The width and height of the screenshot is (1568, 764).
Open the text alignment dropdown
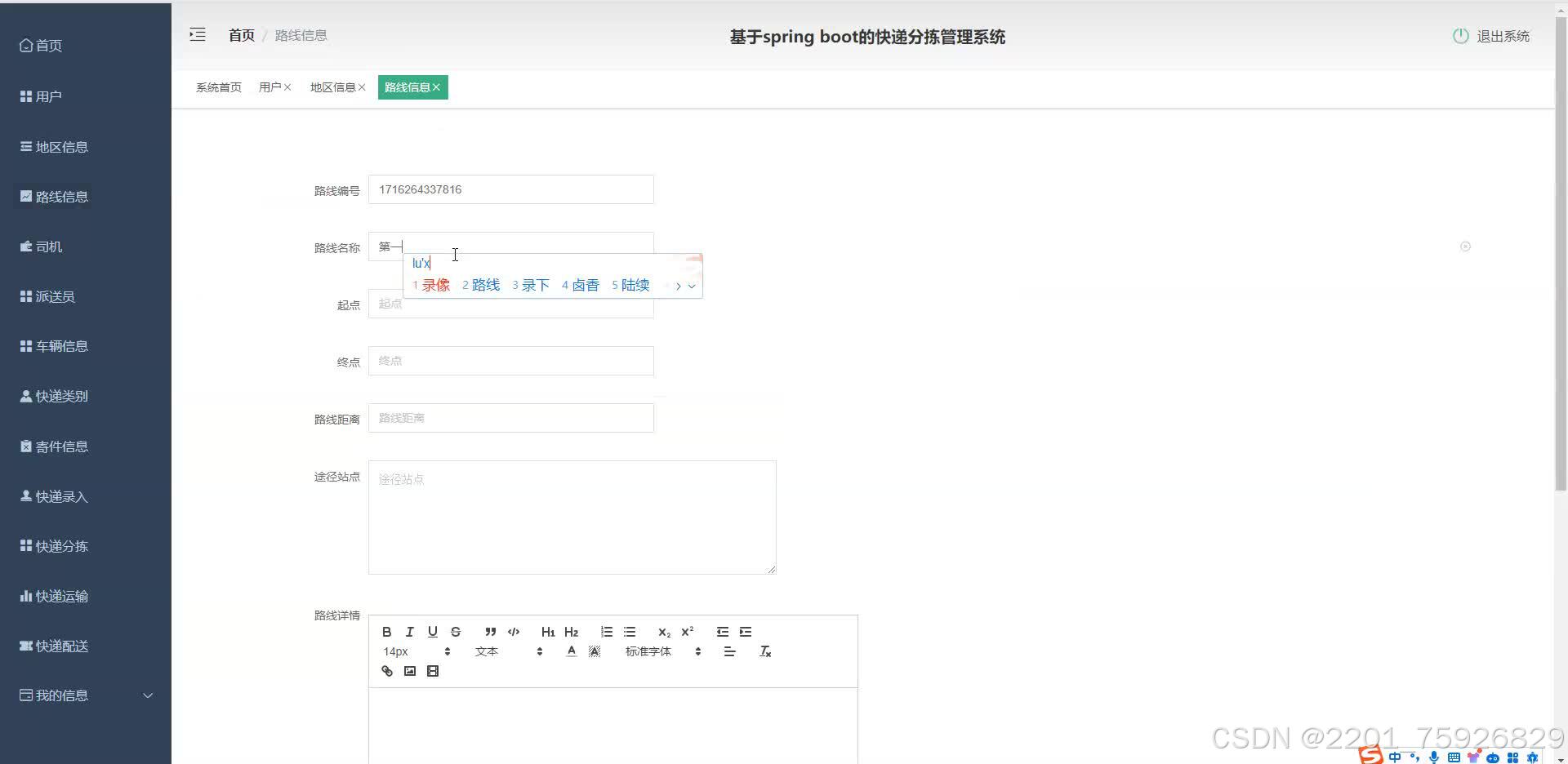pos(730,651)
